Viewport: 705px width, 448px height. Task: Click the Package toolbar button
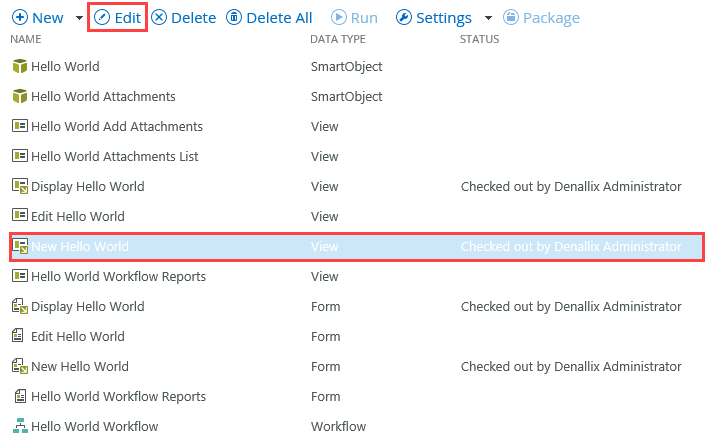pyautogui.click(x=541, y=18)
